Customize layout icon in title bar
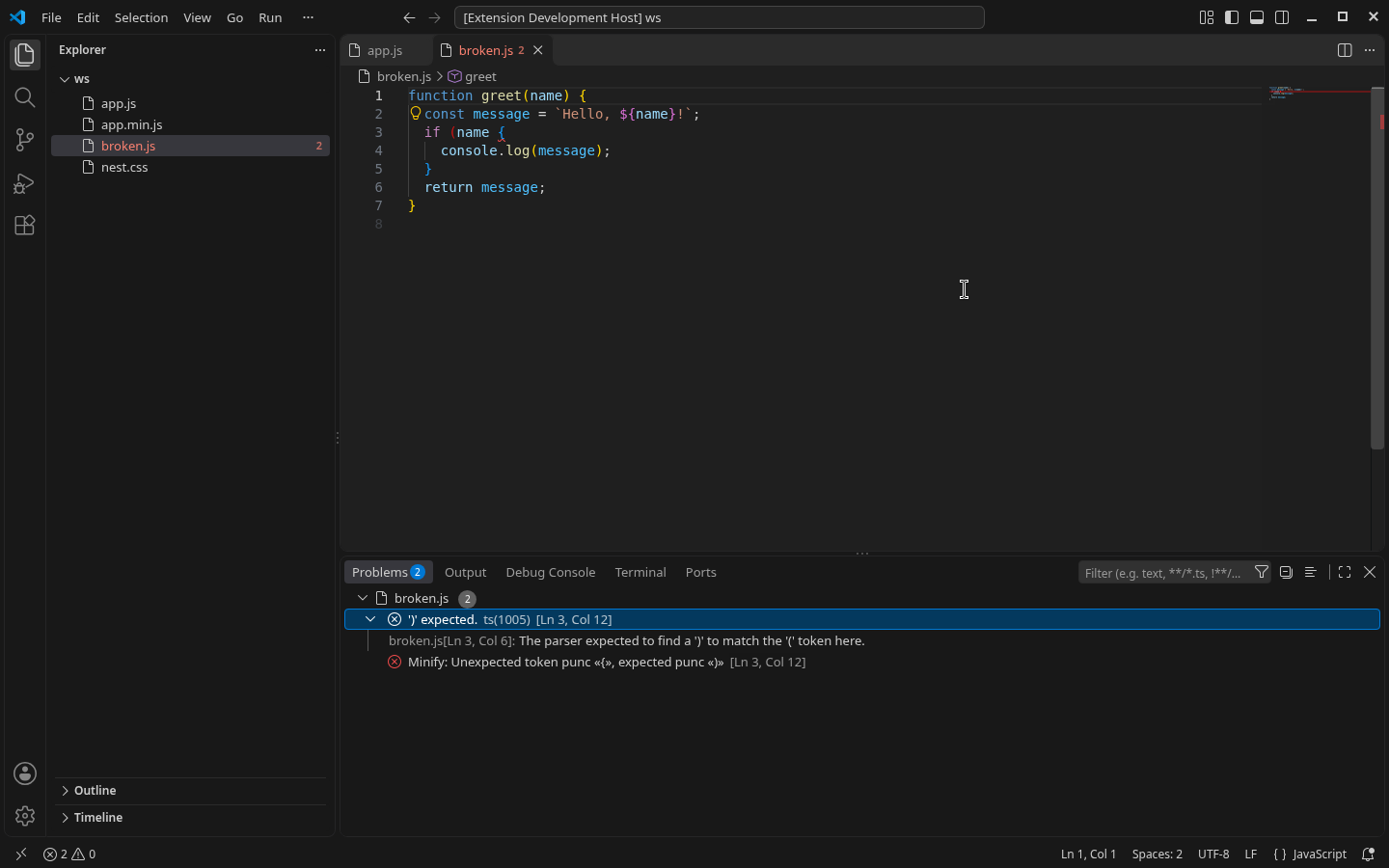This screenshot has height=868, width=1389. point(1207,17)
